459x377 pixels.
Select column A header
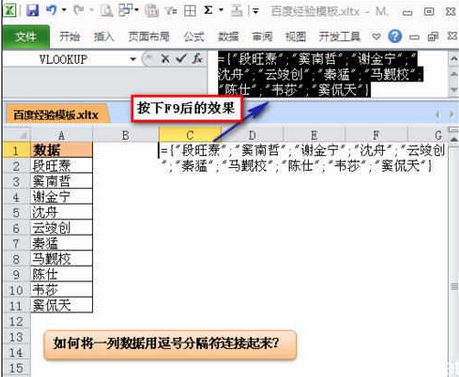coord(61,135)
